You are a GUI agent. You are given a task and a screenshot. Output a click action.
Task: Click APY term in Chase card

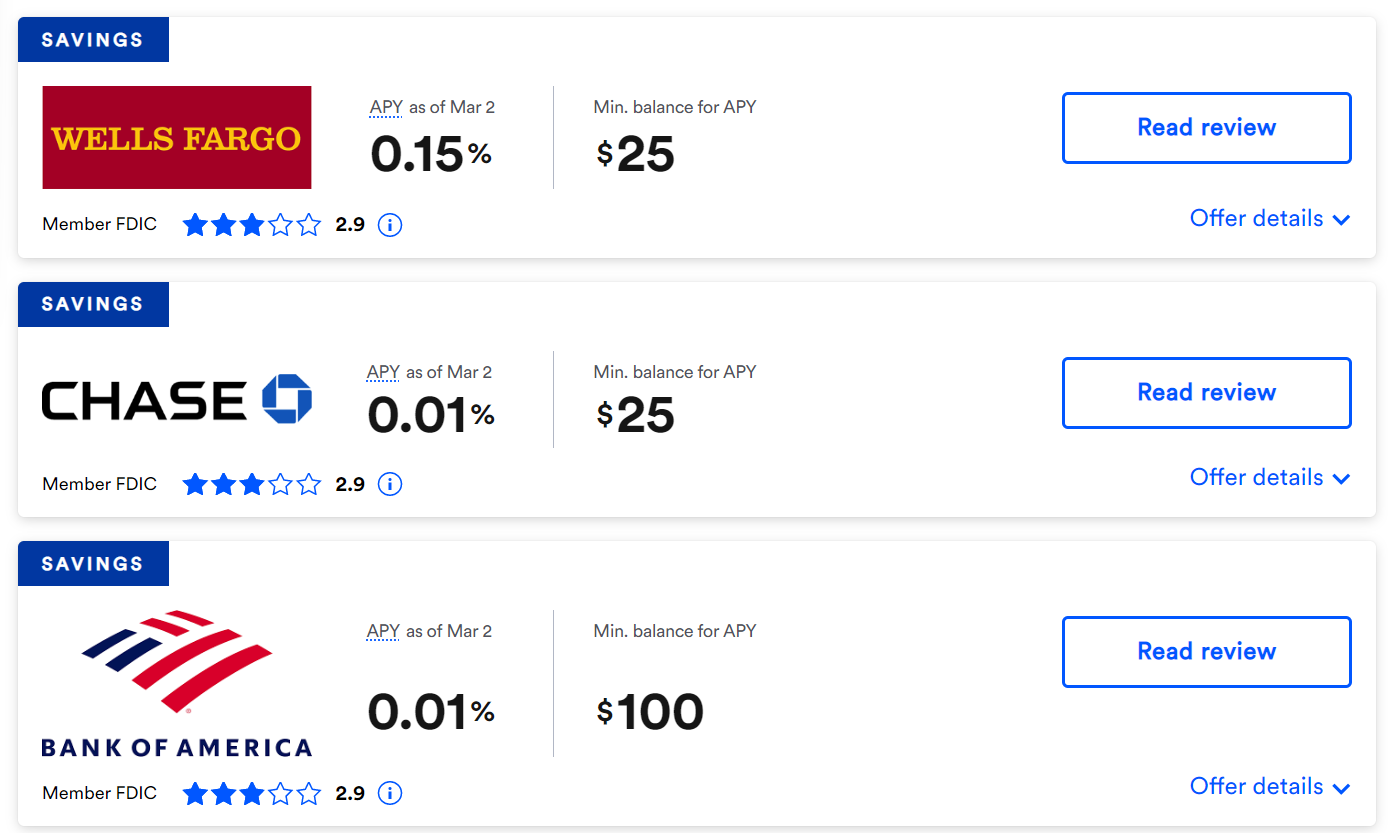click(x=384, y=372)
